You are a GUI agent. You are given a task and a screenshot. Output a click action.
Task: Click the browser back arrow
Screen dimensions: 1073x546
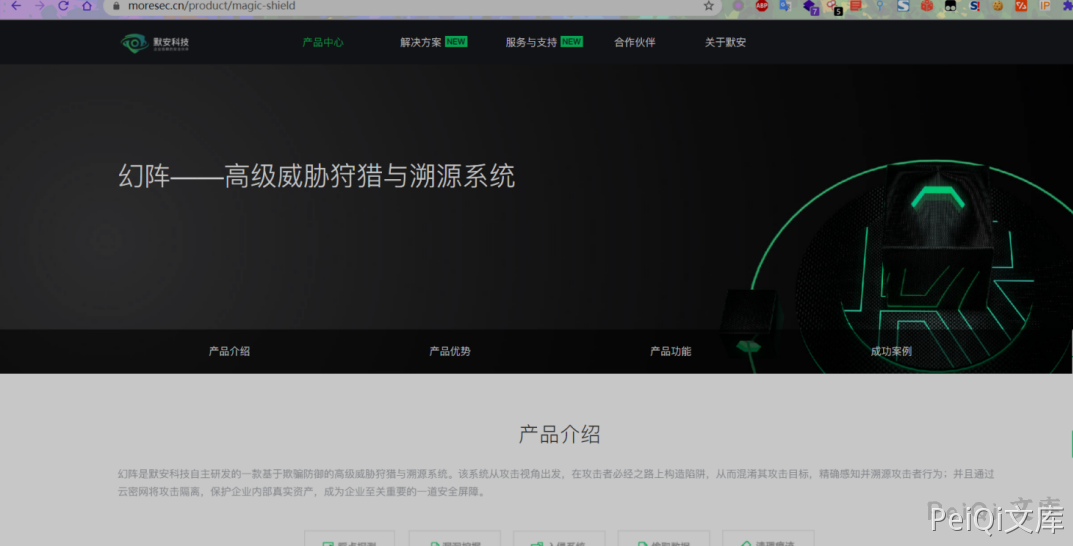coord(15,6)
